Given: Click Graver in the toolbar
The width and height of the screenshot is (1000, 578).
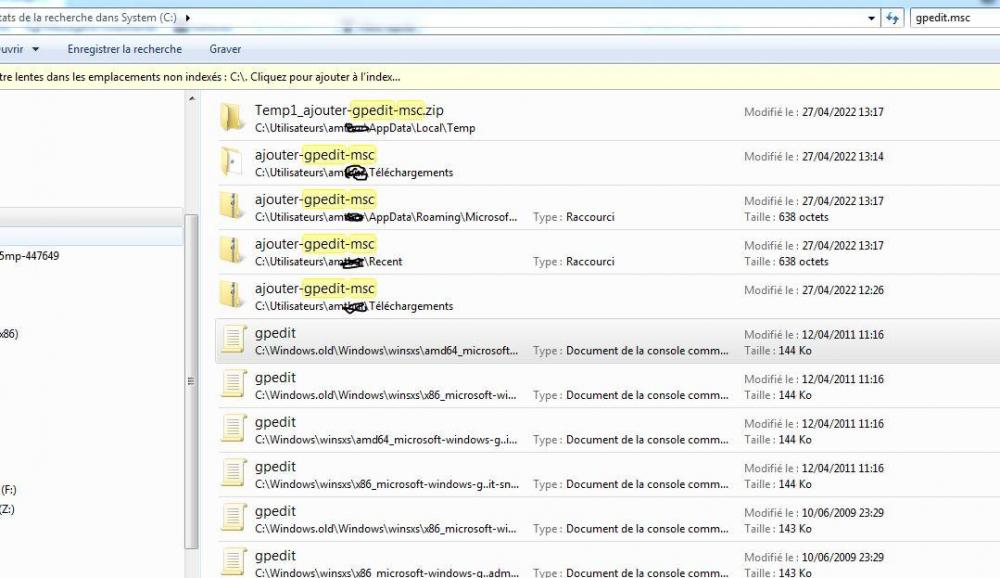Looking at the screenshot, I should click(x=225, y=49).
